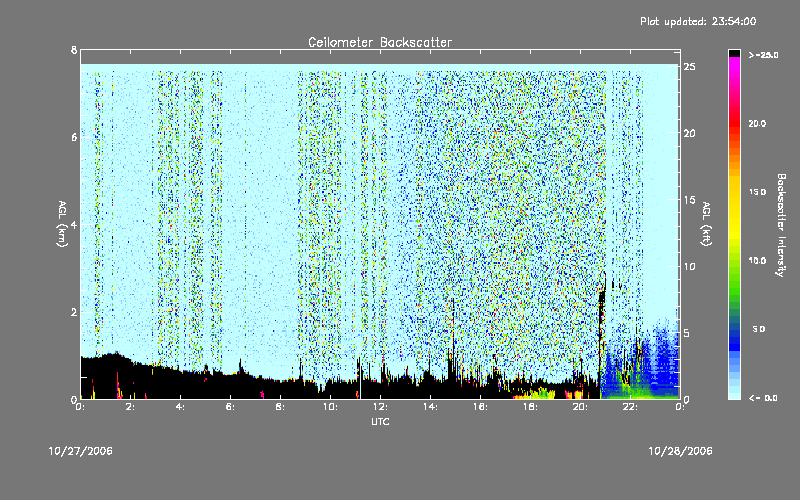Screen dimensions: 800x500
Task: Click the right kft axis tick label '15'
Action: pyautogui.click(x=690, y=200)
